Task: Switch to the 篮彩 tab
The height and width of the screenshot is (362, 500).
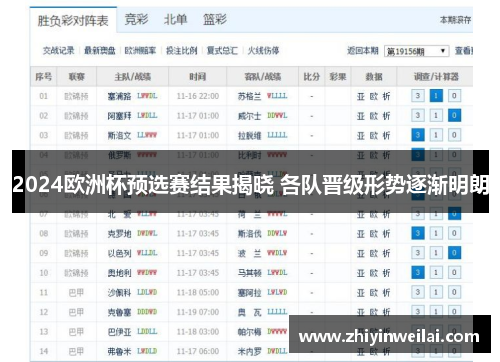Action: [x=215, y=19]
